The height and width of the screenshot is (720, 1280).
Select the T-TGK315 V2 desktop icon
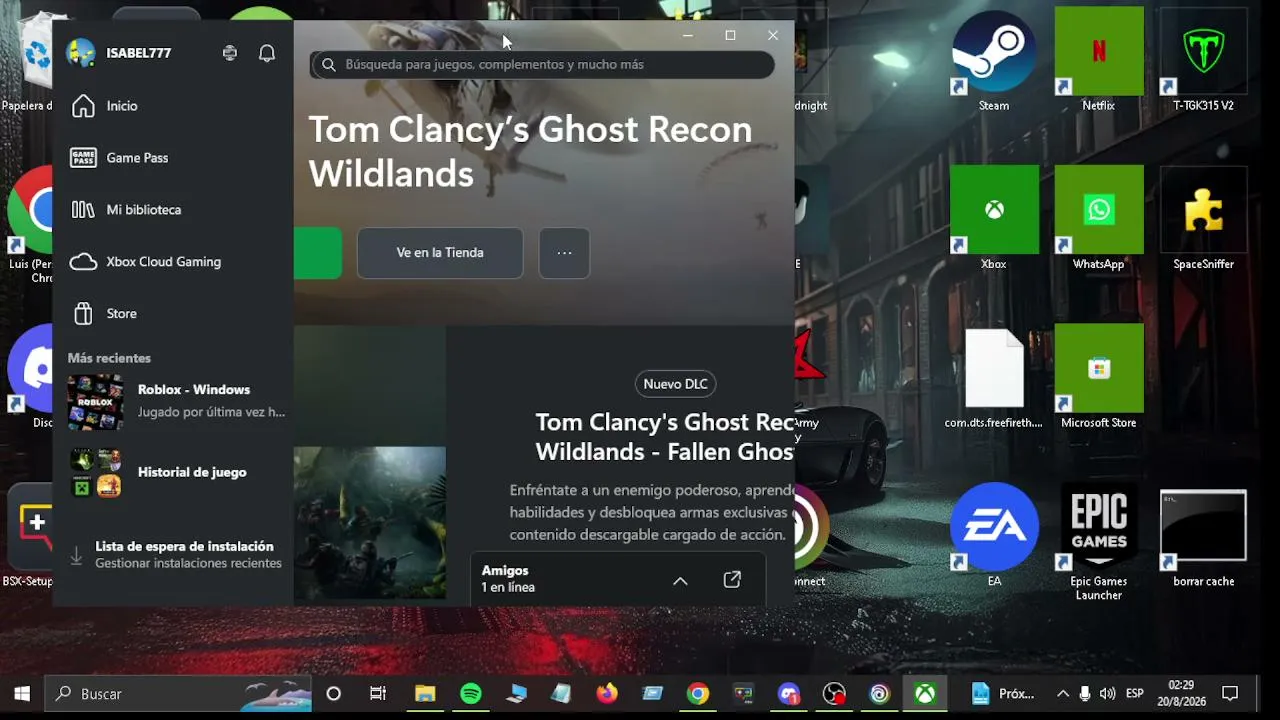pyautogui.click(x=1203, y=61)
